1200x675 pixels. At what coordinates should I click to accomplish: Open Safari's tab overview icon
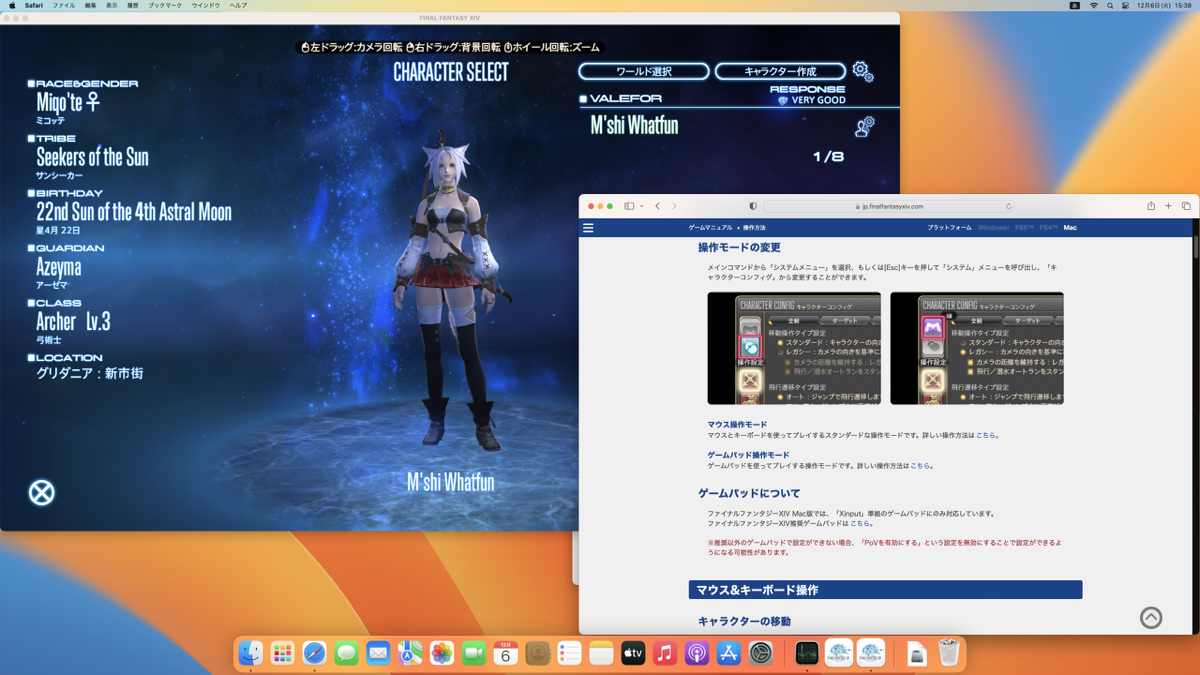(1186, 206)
